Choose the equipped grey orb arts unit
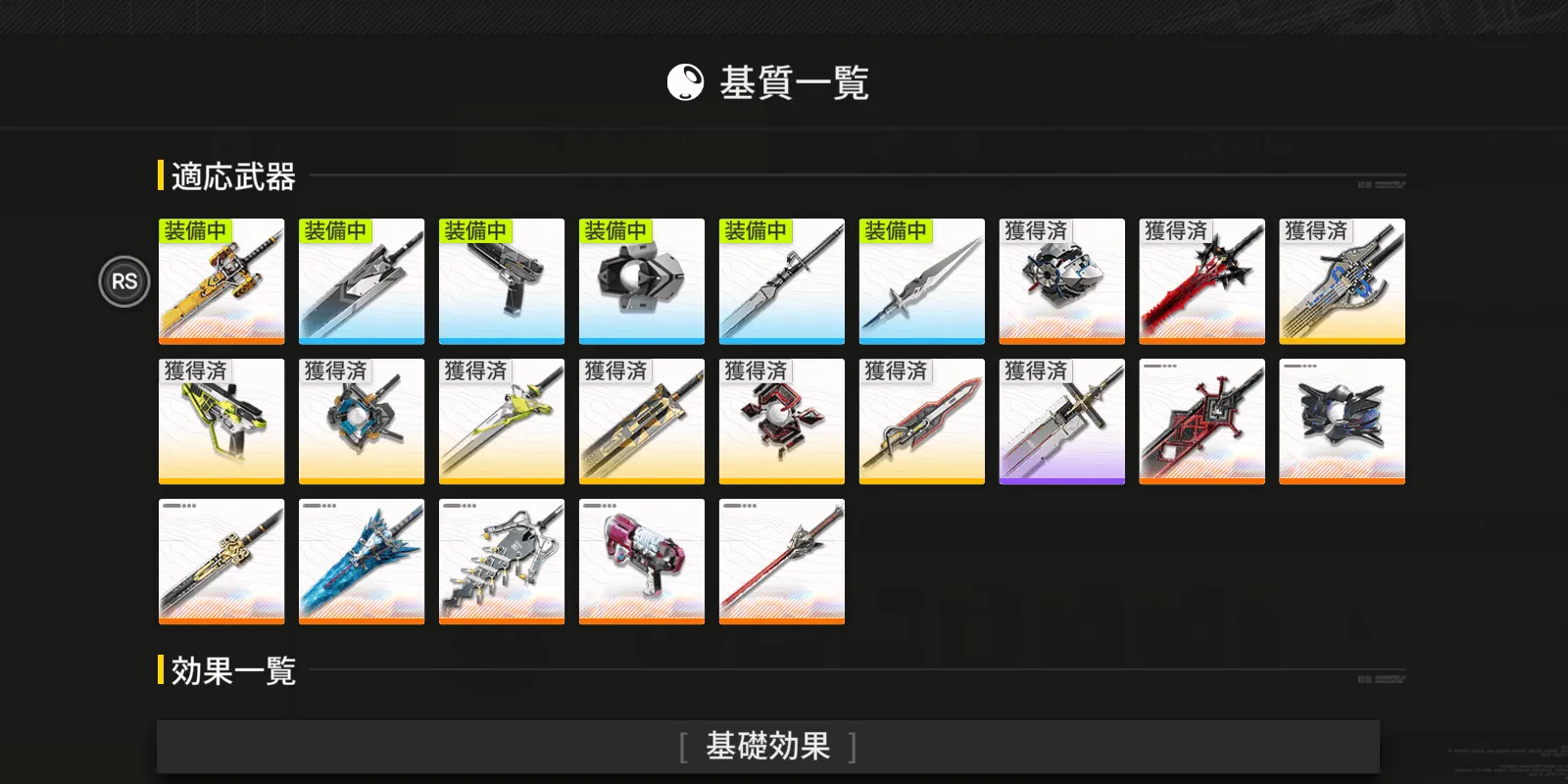 pyautogui.click(x=642, y=281)
